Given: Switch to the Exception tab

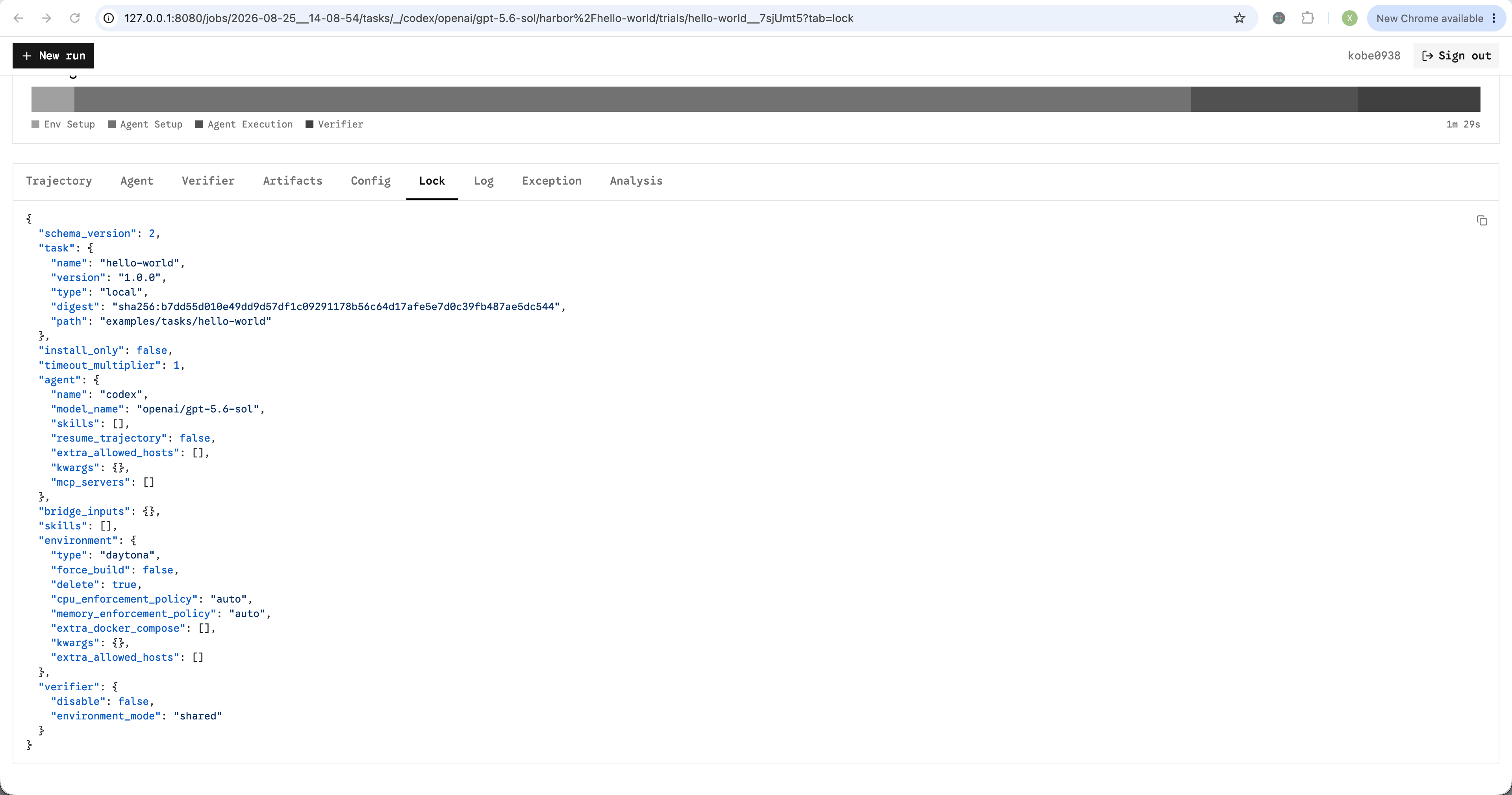Looking at the screenshot, I should (x=552, y=181).
